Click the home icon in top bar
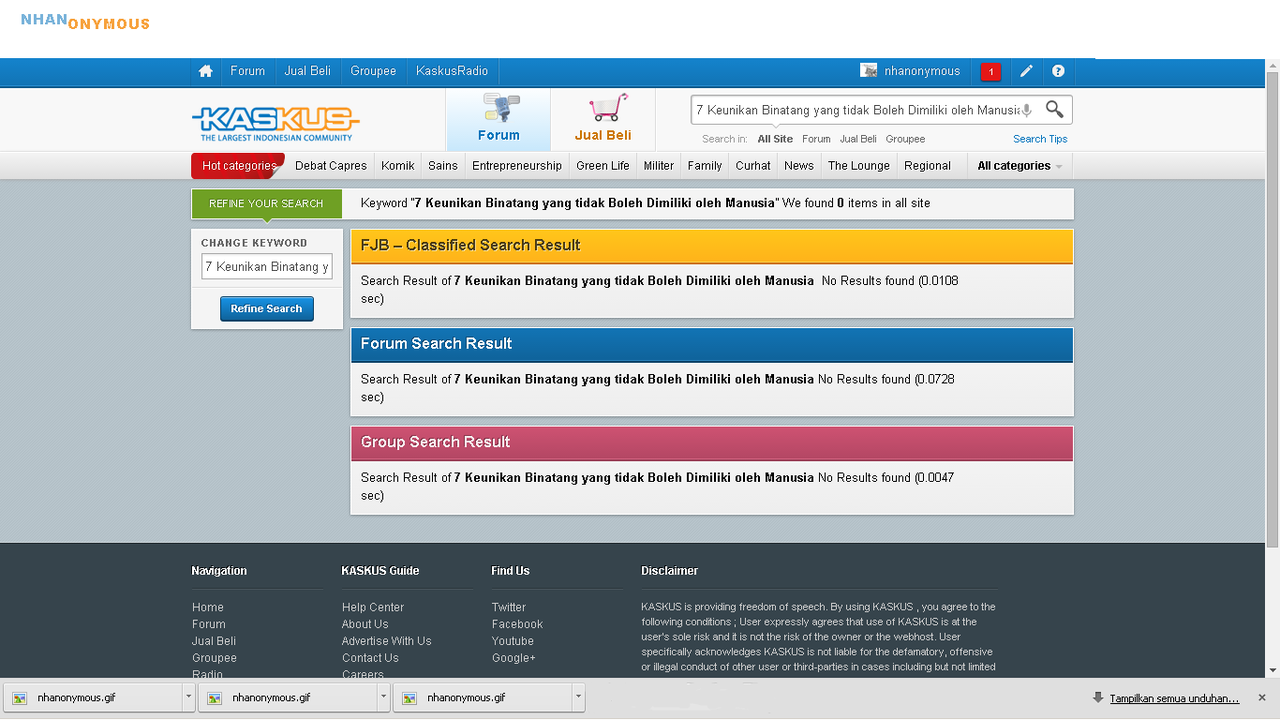 pos(206,71)
